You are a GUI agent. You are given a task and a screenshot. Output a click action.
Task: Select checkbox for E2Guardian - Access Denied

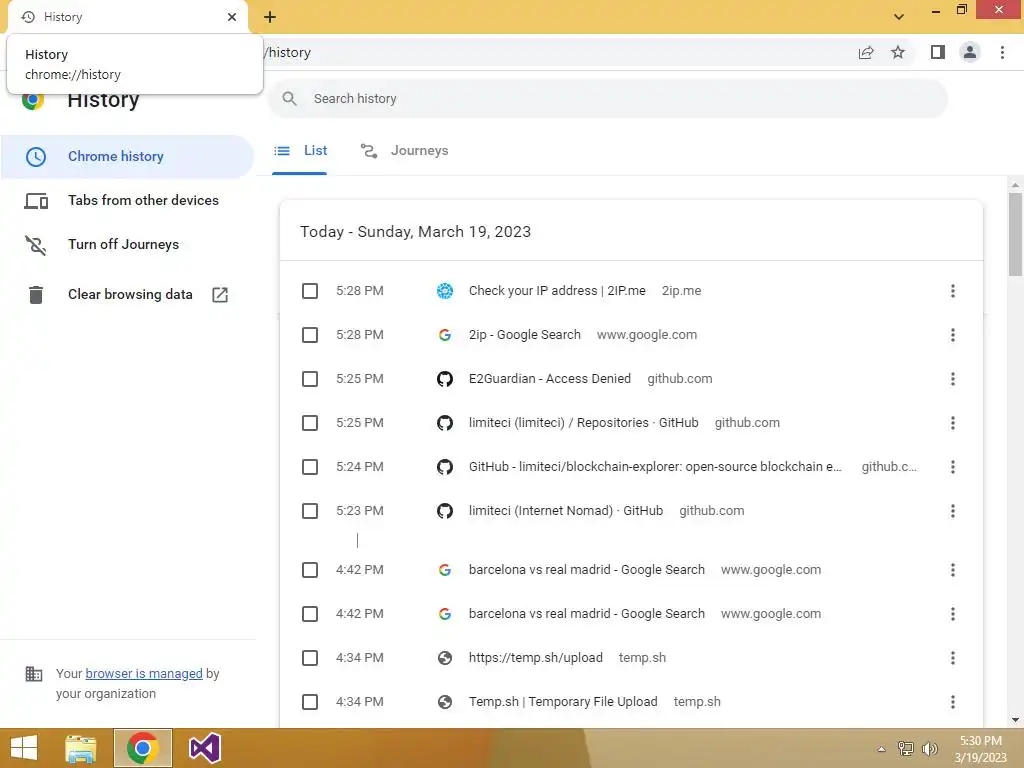coord(310,379)
